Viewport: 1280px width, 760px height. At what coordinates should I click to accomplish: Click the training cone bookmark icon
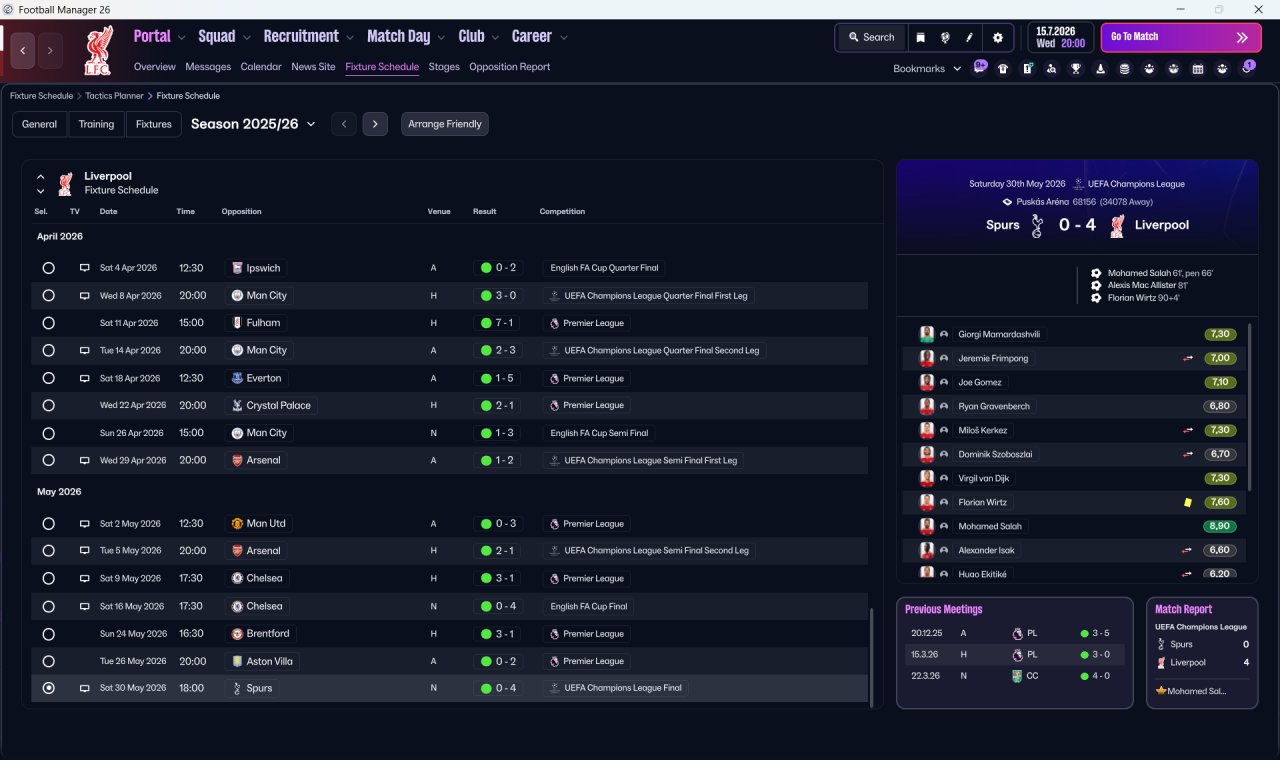[x=1100, y=69]
